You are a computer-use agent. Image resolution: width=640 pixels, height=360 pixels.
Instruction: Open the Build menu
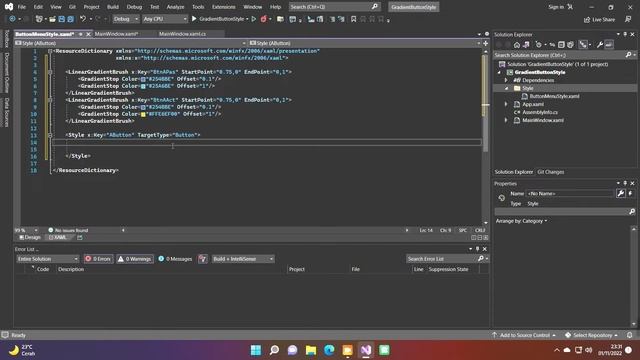tap(113, 7)
